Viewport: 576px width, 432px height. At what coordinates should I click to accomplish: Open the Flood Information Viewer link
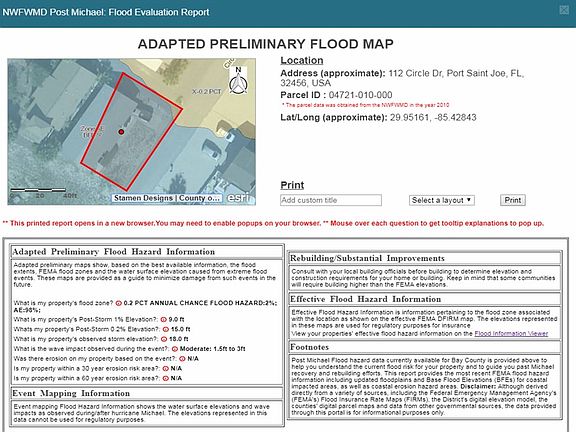(x=511, y=334)
